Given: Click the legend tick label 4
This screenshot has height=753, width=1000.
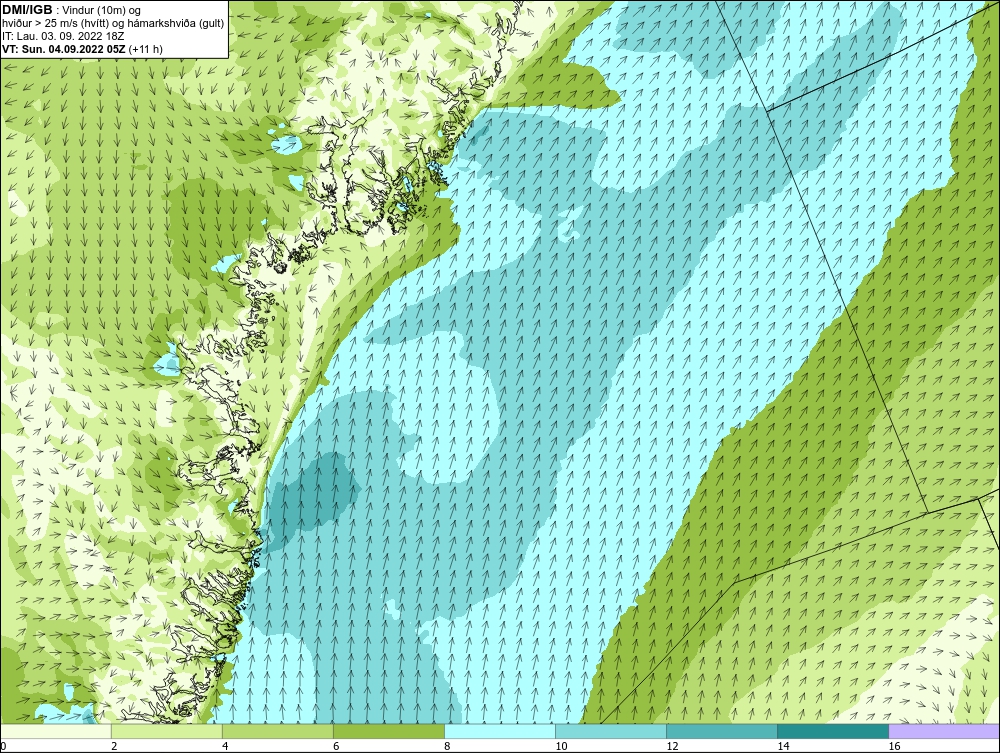Looking at the screenshot, I should (x=225, y=747).
